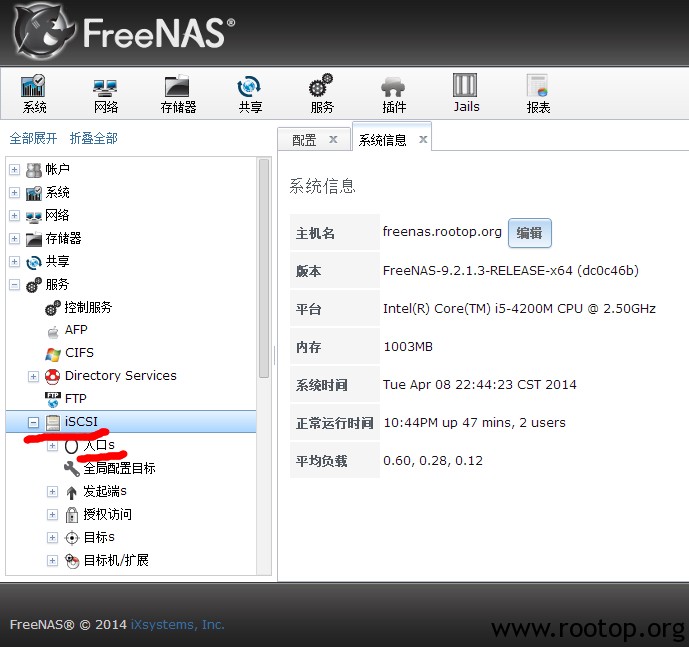Click the 系统 icon in tree
The width and height of the screenshot is (689, 647).
tap(34, 193)
